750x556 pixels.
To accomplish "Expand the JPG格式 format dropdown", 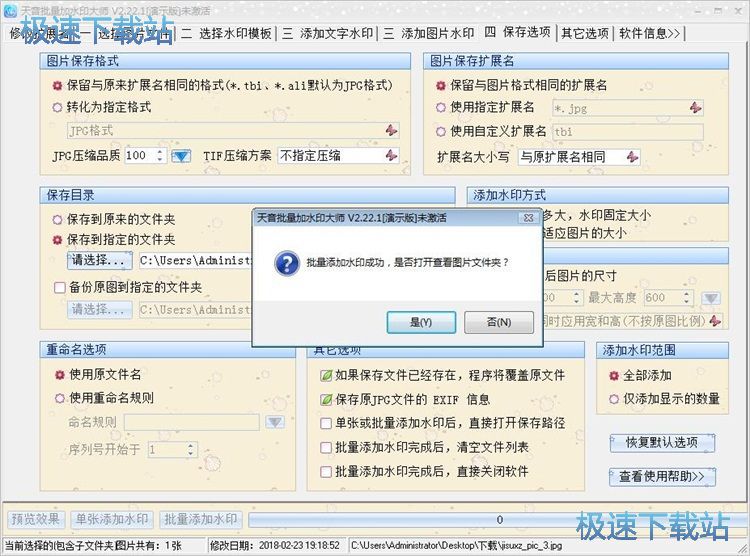I will point(392,130).
